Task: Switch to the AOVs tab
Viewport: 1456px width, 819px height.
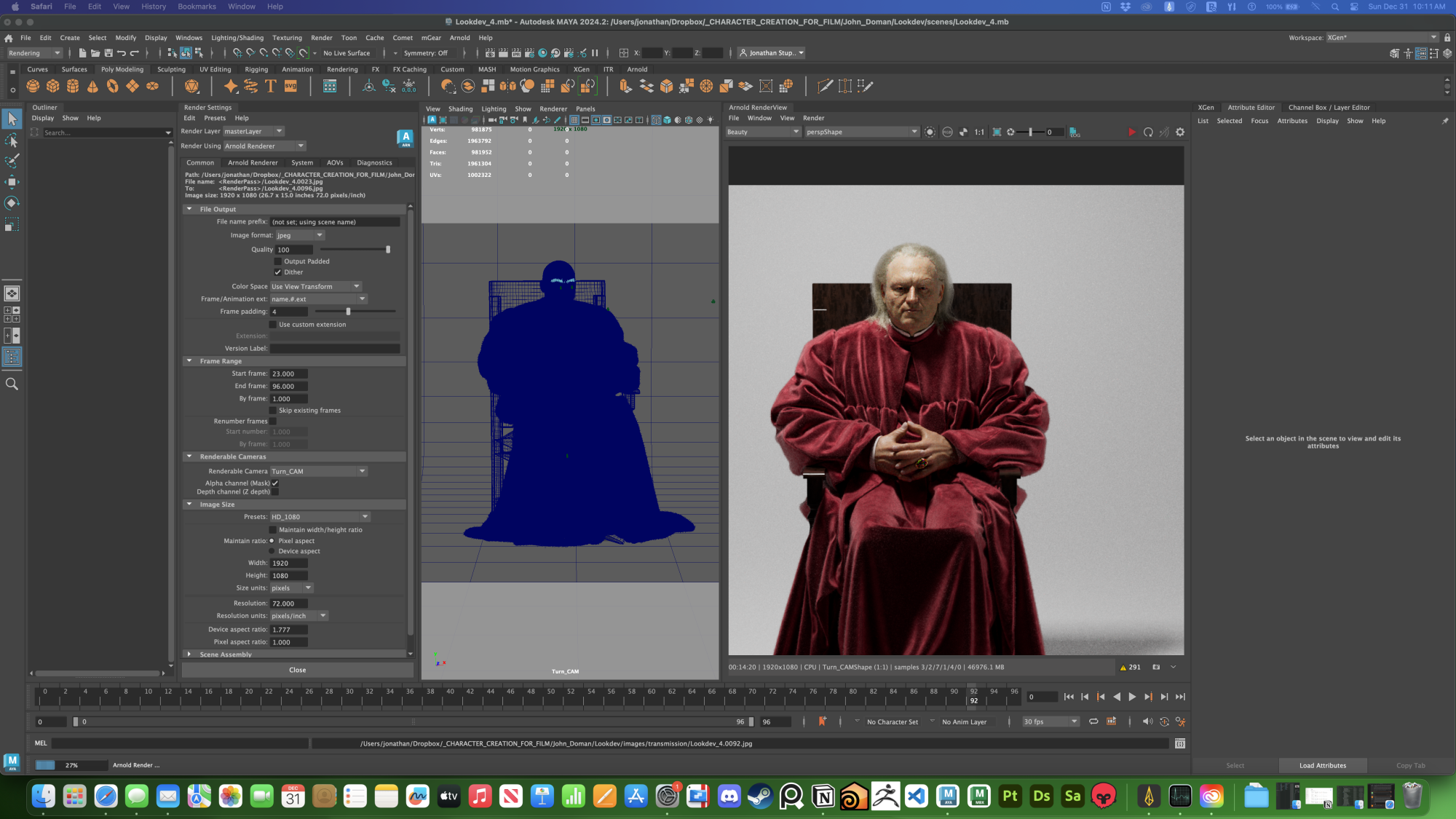Action: 335,162
